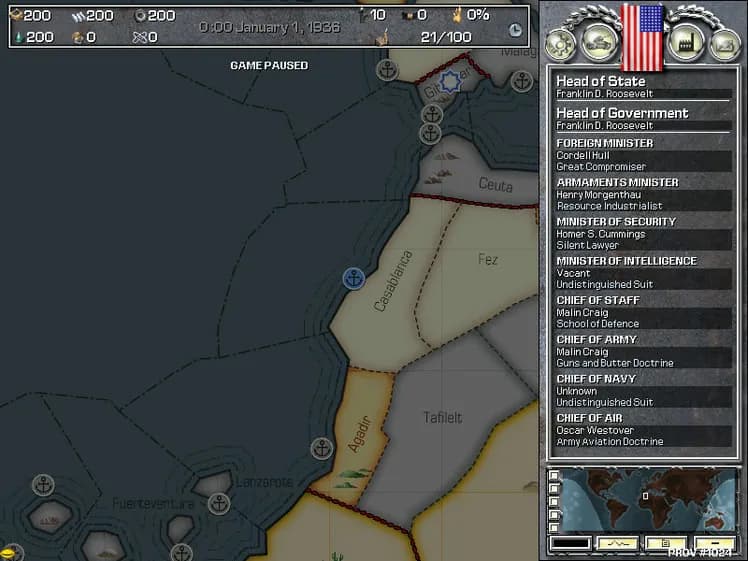Click the dissent hand icon showing 0%

[457, 15]
